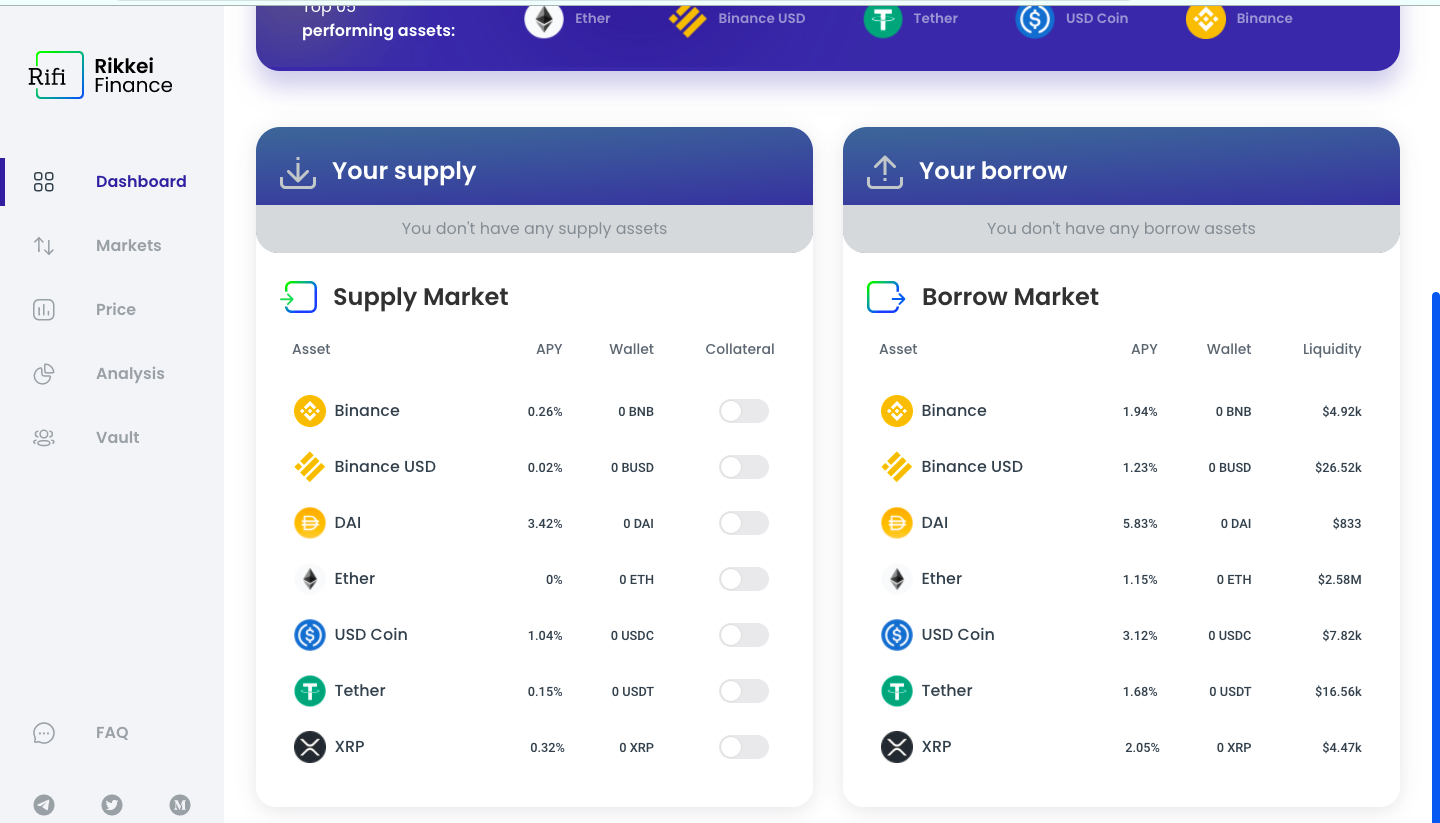
Task: Open the Twitter social icon
Action: (112, 804)
